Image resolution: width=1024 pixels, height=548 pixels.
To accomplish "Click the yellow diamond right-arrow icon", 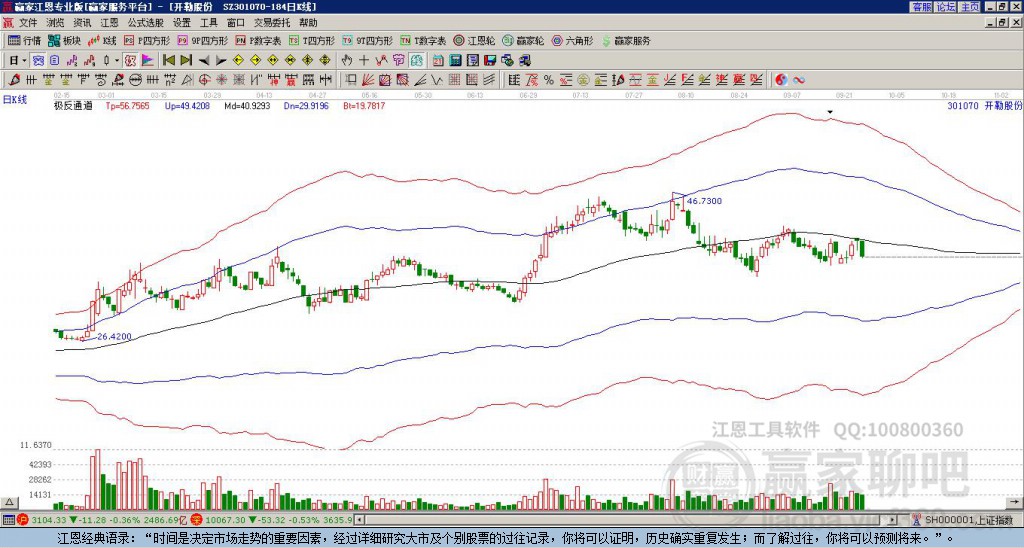I will point(255,60).
